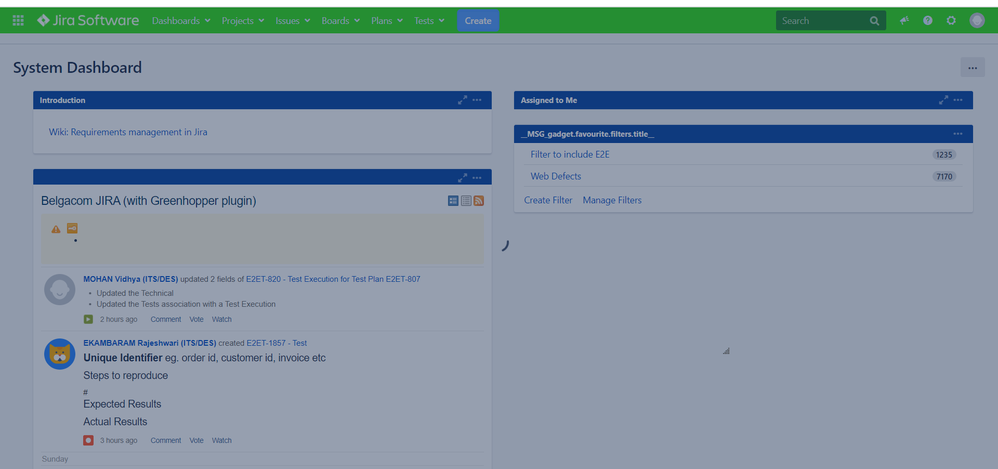This screenshot has height=469, width=998.
Task: Open the Introduction gadget options menu
Action: (x=477, y=100)
